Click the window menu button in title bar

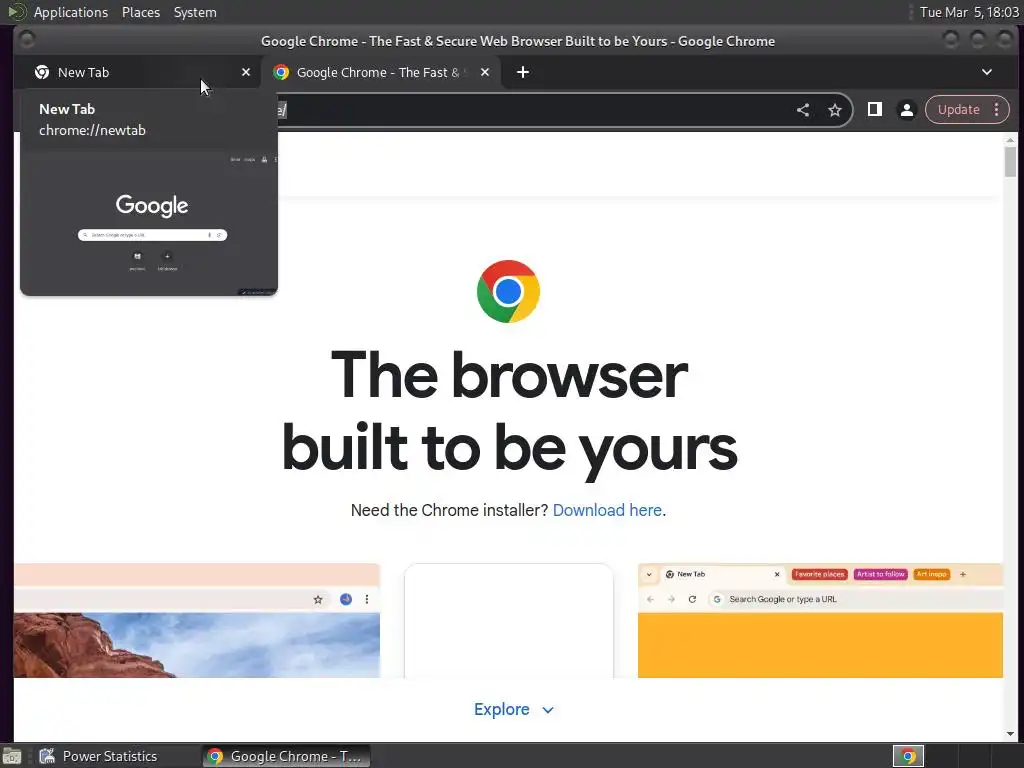tap(27, 40)
